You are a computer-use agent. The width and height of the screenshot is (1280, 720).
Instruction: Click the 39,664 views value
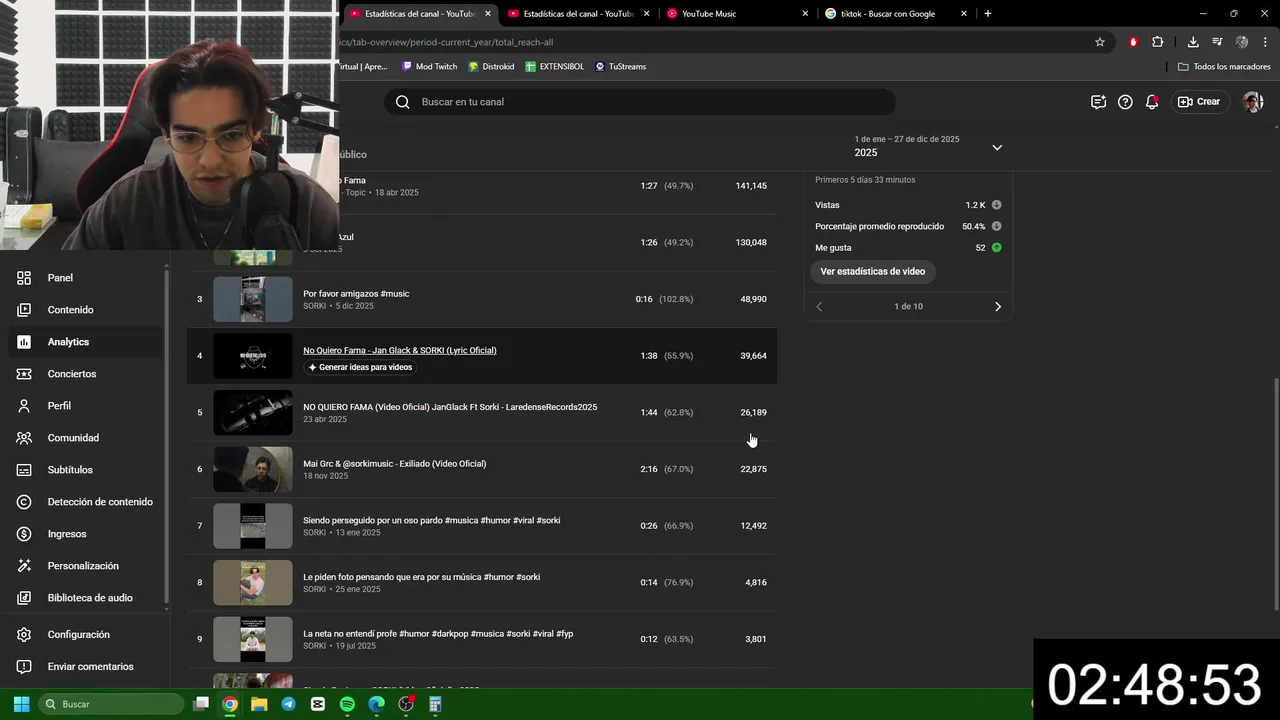click(x=753, y=356)
